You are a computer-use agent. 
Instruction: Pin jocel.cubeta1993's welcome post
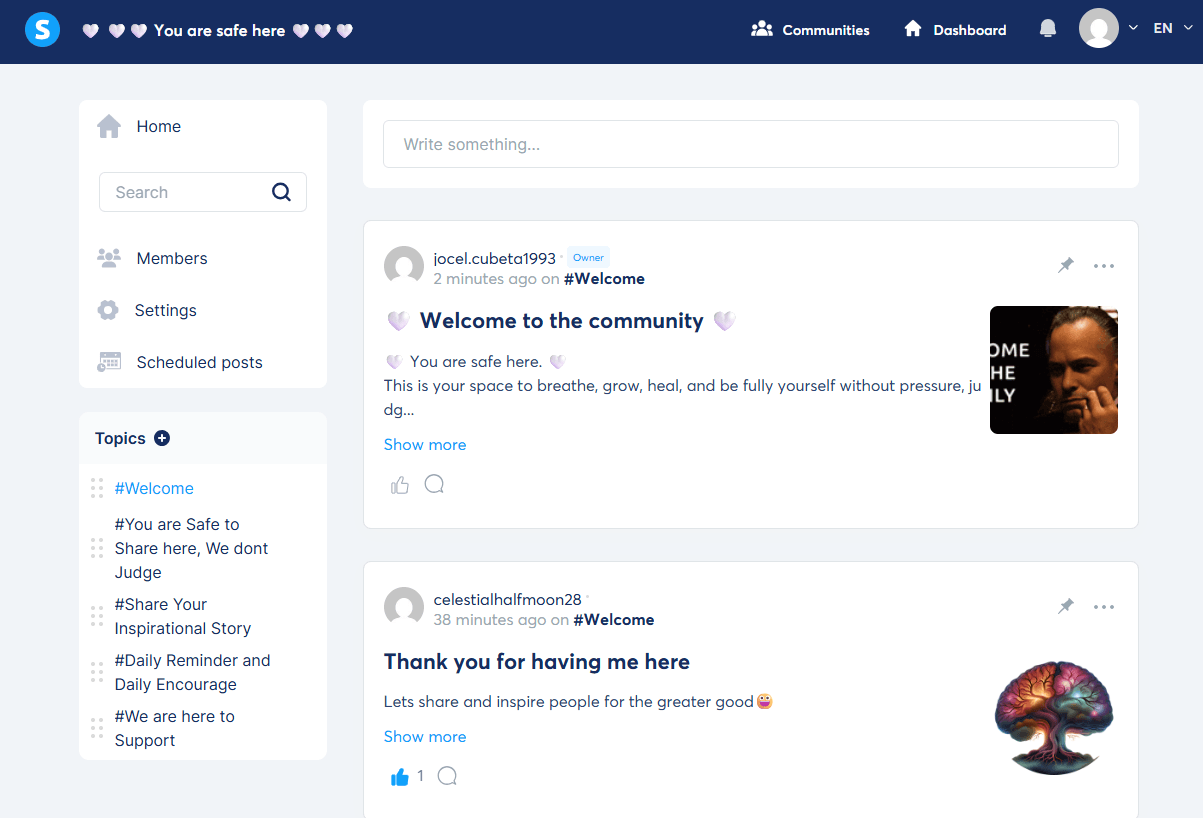pos(1065,265)
